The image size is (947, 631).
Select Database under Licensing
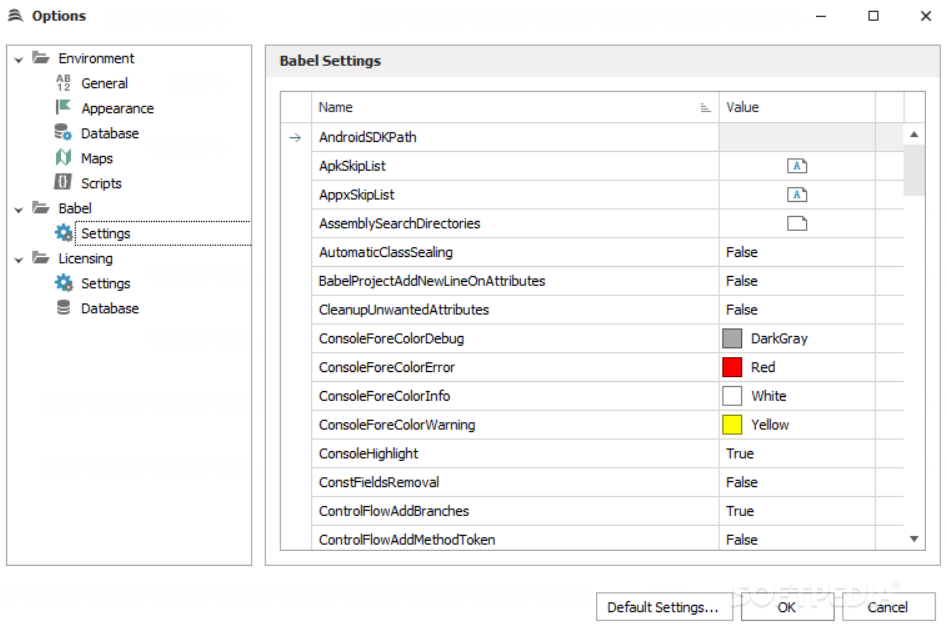[110, 308]
